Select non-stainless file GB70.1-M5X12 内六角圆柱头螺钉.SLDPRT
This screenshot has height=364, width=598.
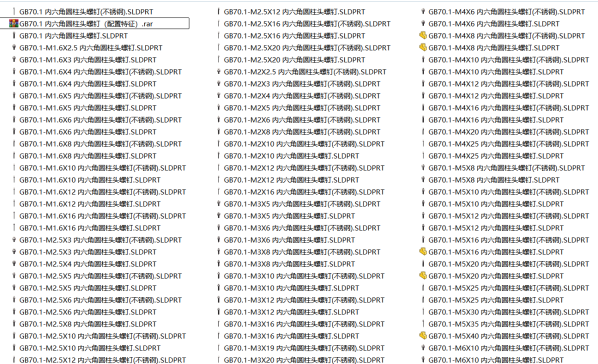496,228
